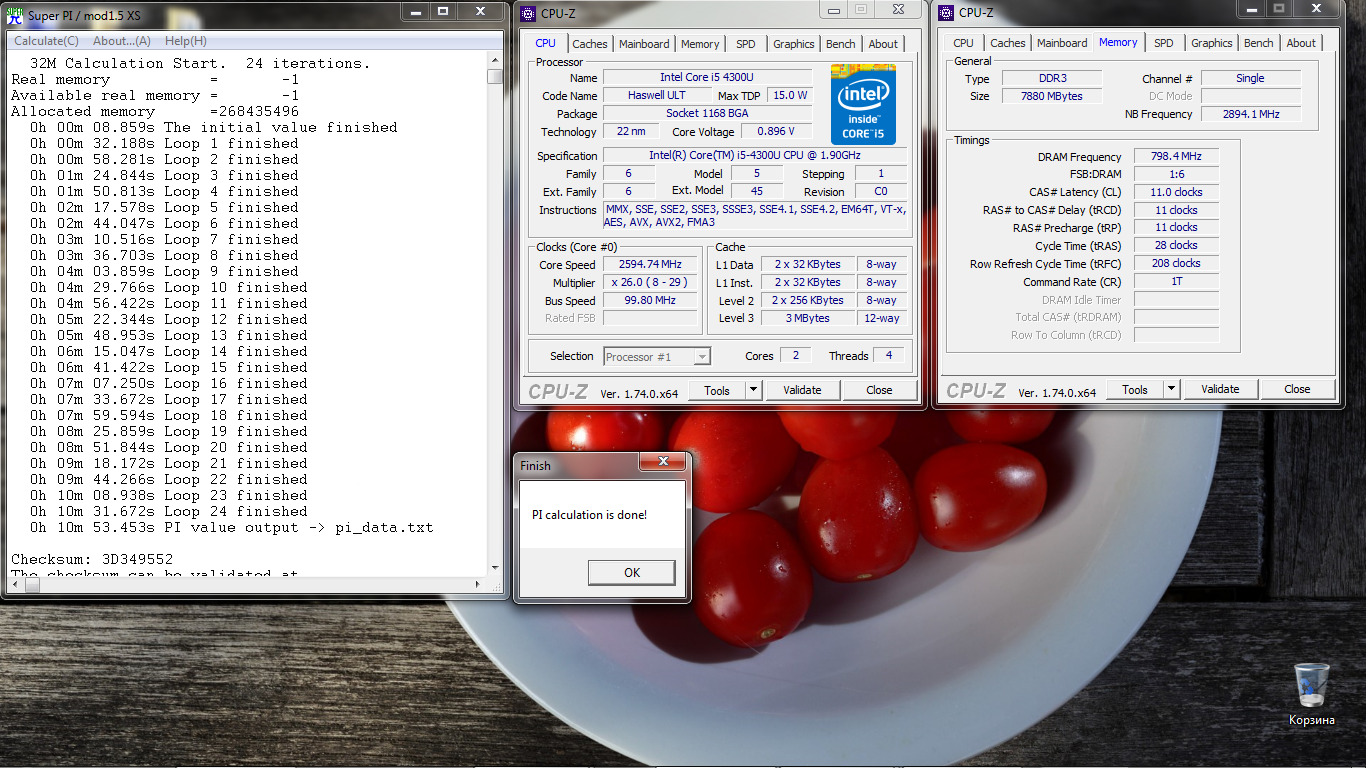Click the Core Speed value 2594.74 MHz
The image size is (1366, 768).
click(650, 265)
